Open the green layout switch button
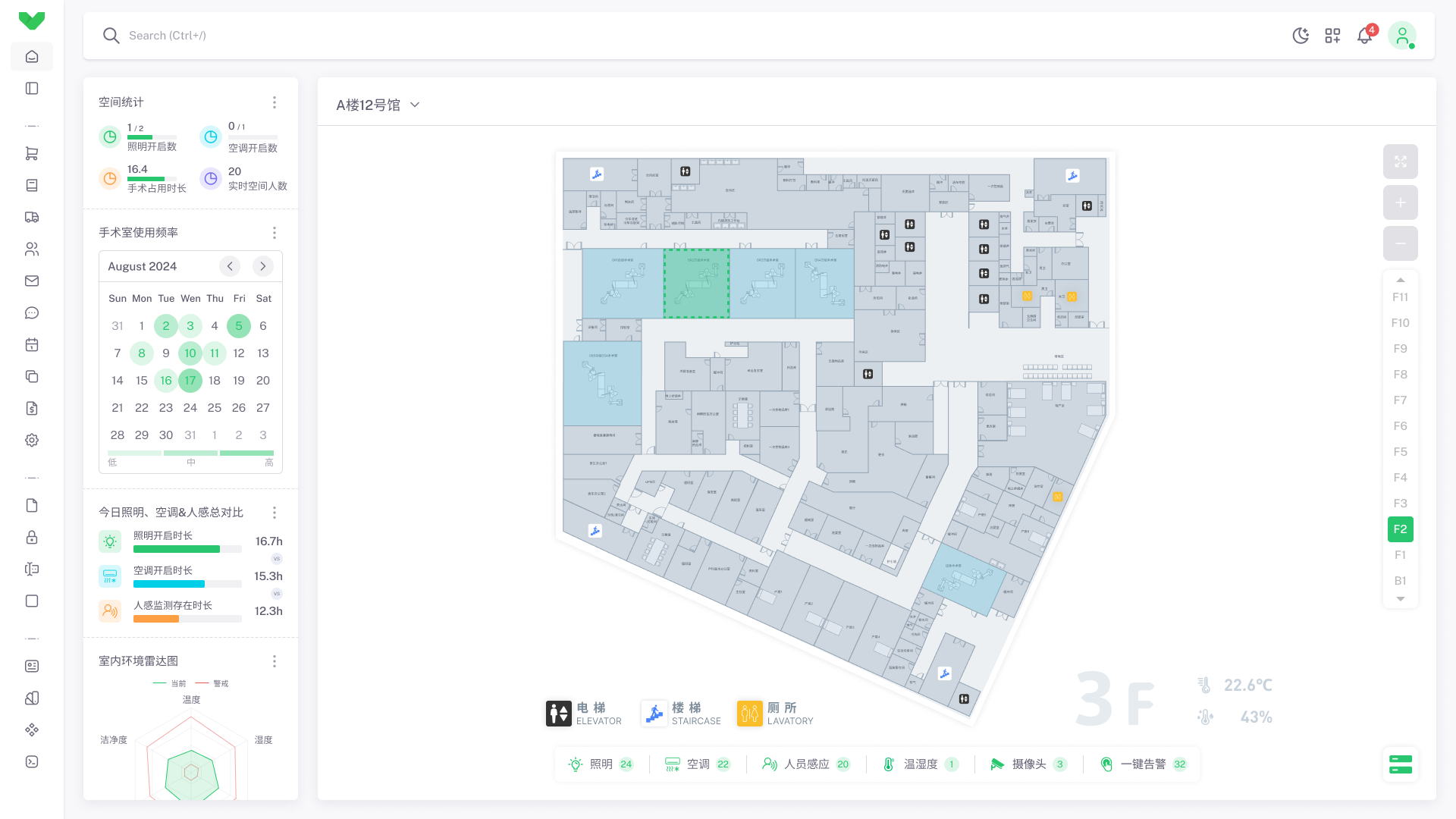This screenshot has width=1456, height=819. (x=1400, y=764)
